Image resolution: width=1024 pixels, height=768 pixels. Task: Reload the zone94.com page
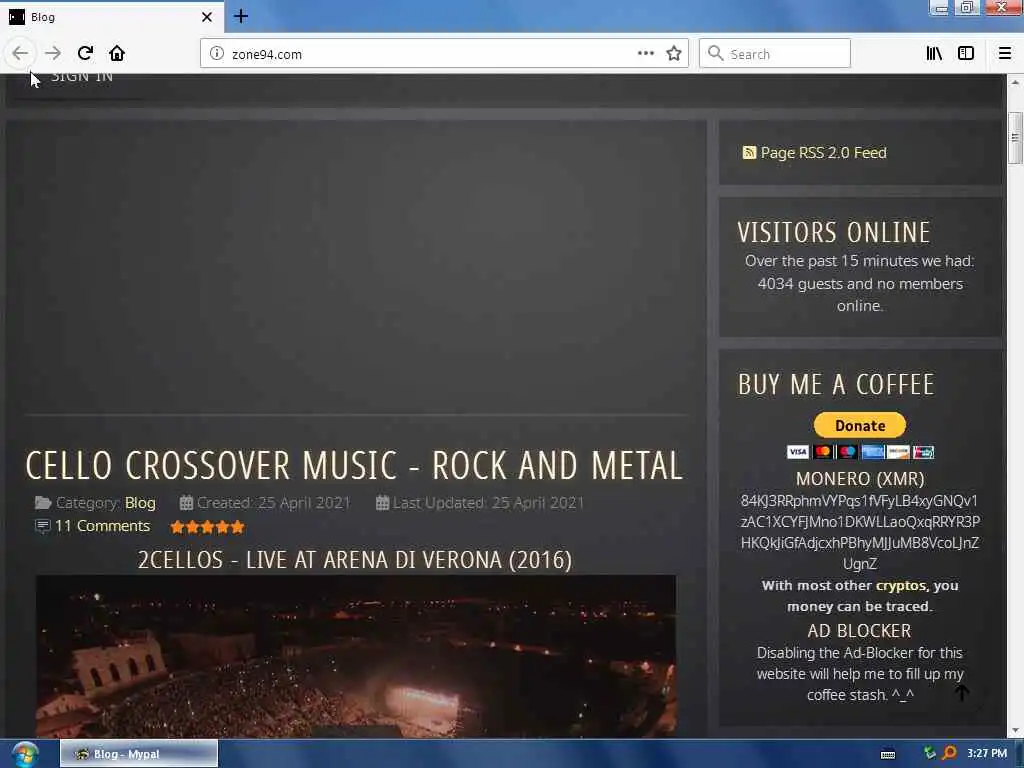(86, 53)
